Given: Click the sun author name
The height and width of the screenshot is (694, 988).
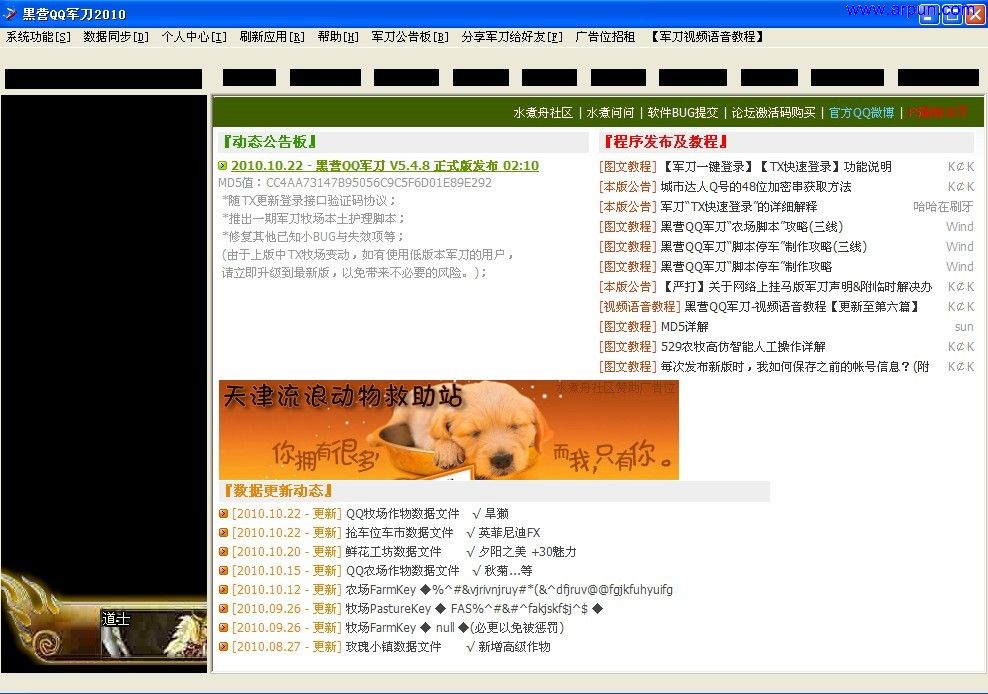Looking at the screenshot, I should tap(964, 327).
